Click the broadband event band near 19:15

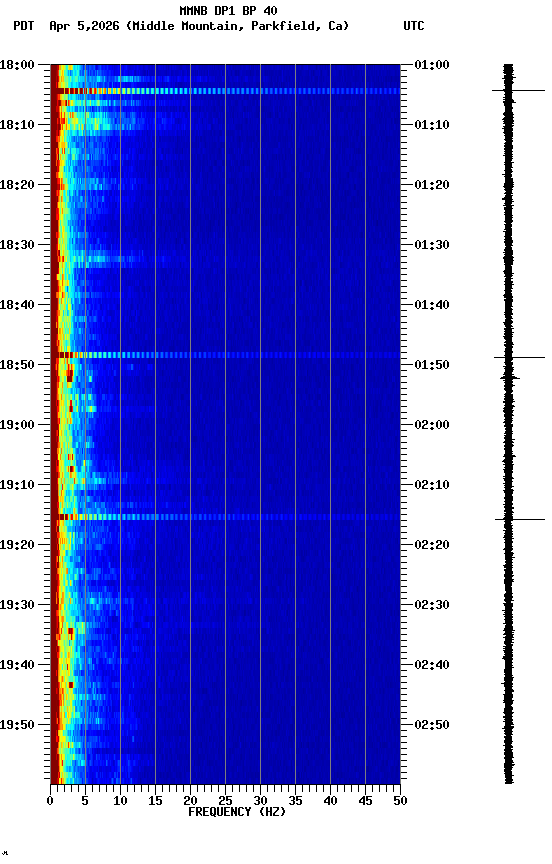(225, 517)
